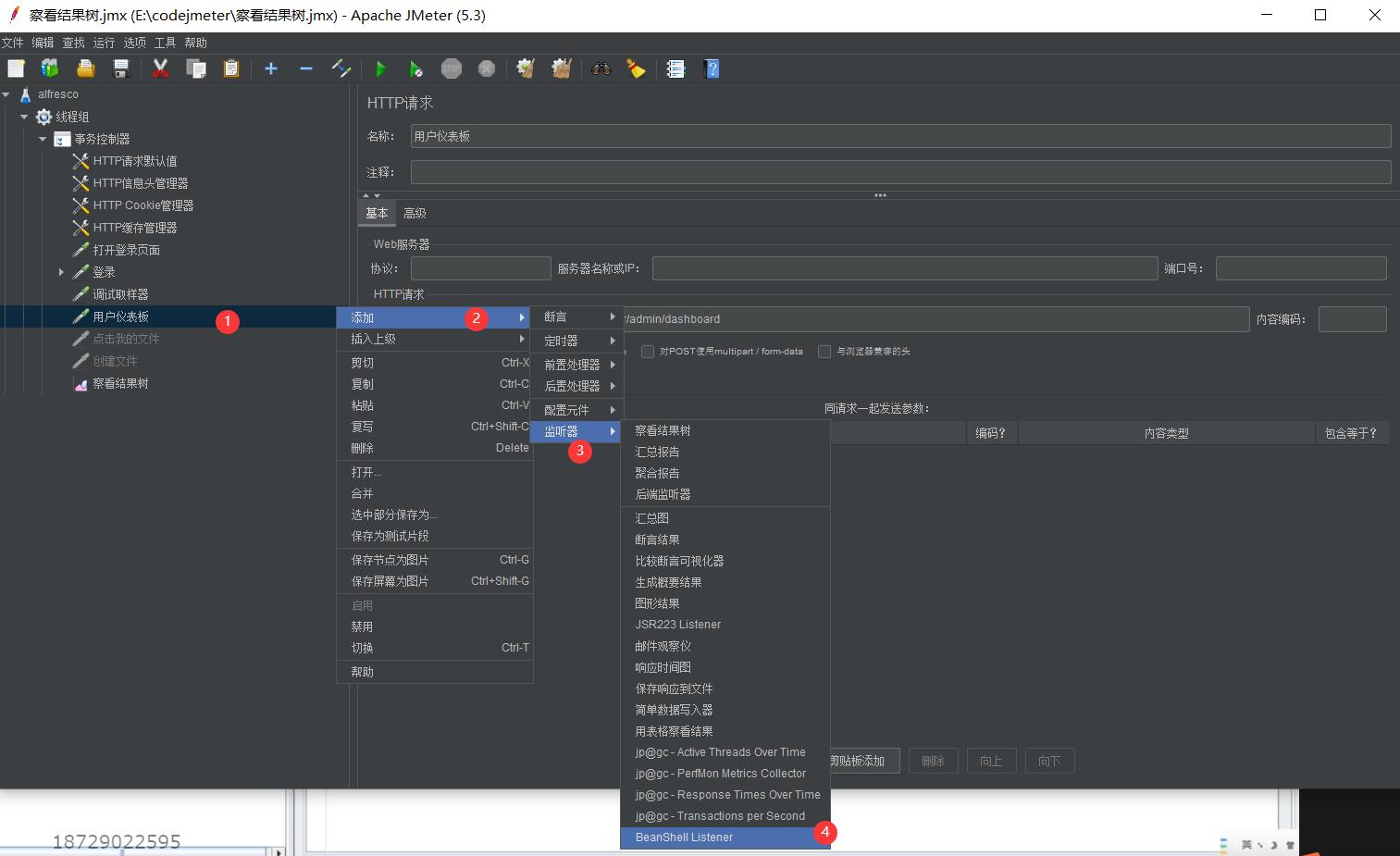1400x856 pixels.
Task: Click the Clear All results icon
Action: [x=562, y=68]
